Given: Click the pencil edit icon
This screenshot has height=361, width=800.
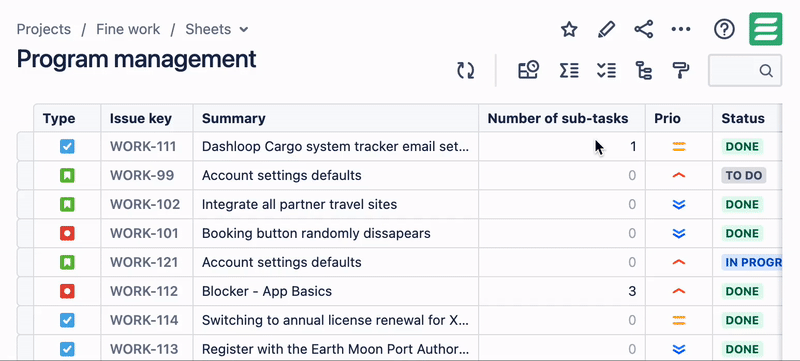Looking at the screenshot, I should tap(606, 30).
